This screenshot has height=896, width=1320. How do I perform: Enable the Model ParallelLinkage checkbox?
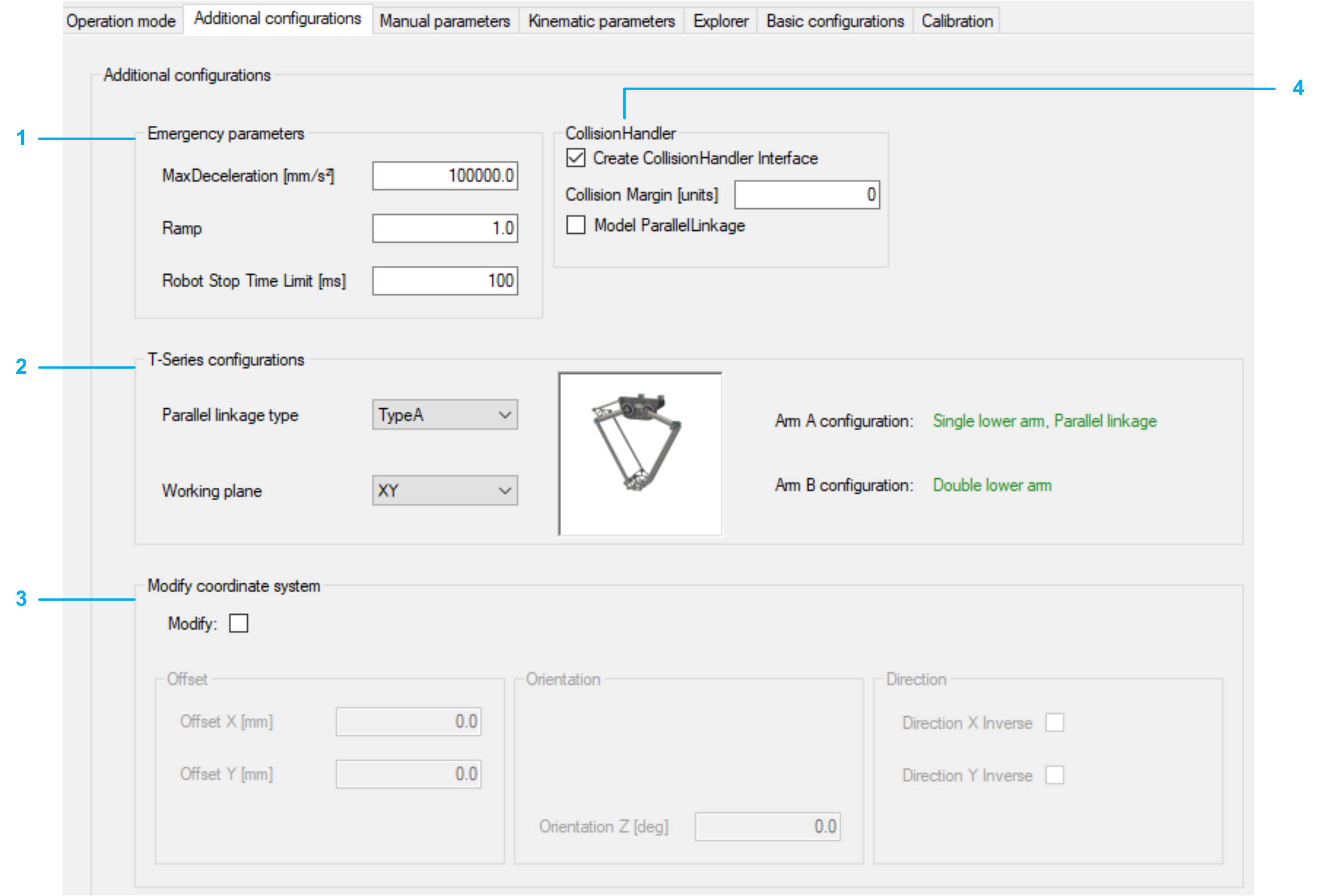coord(575,226)
